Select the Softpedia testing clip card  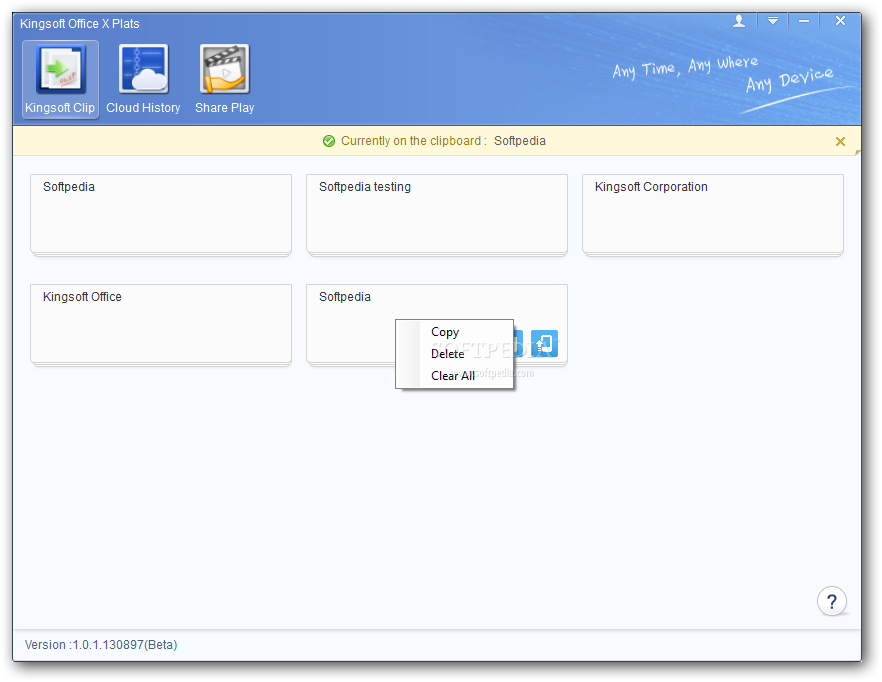(x=436, y=214)
